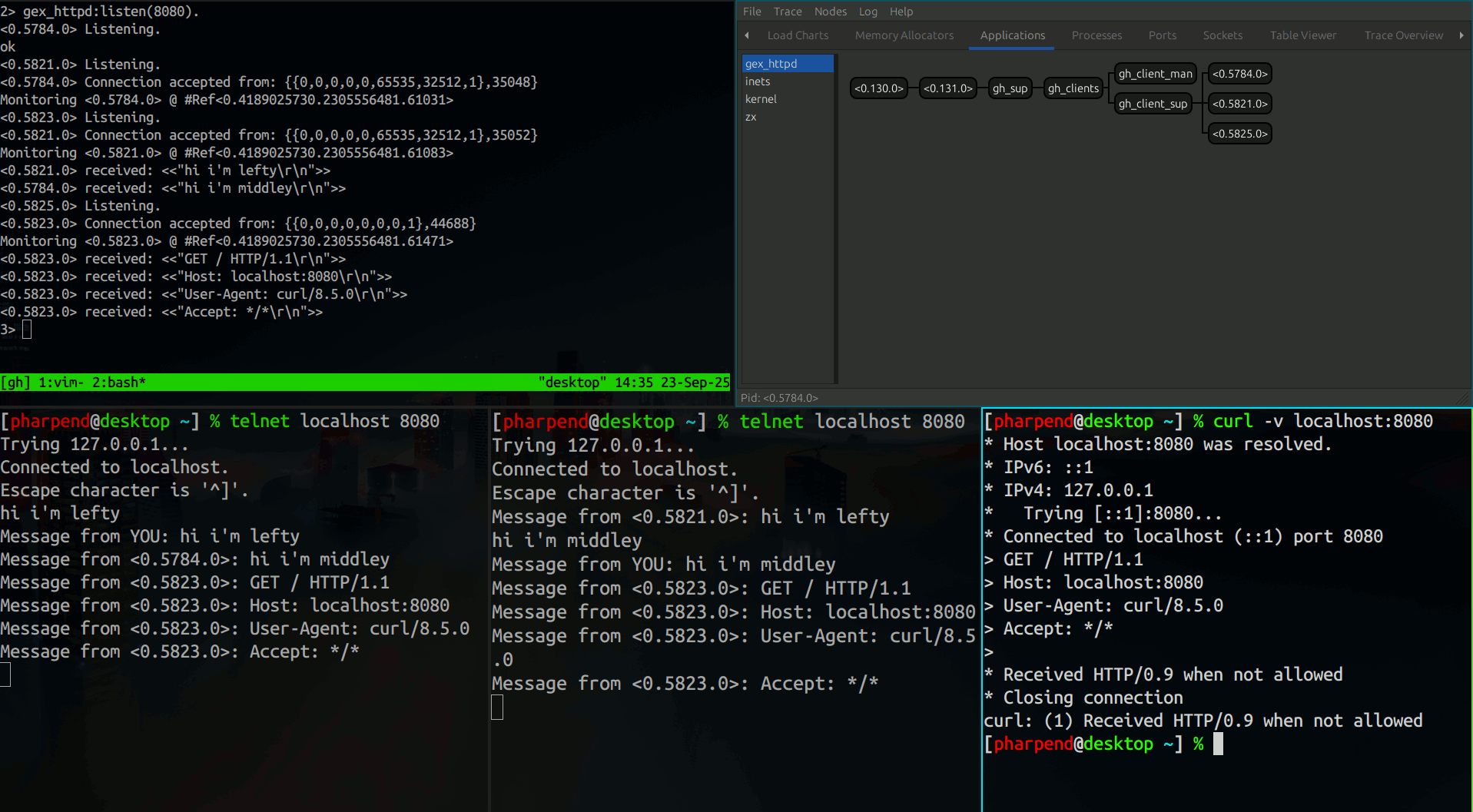Click the gh_sup supervisor node
The width and height of the screenshot is (1473, 812).
click(1010, 88)
